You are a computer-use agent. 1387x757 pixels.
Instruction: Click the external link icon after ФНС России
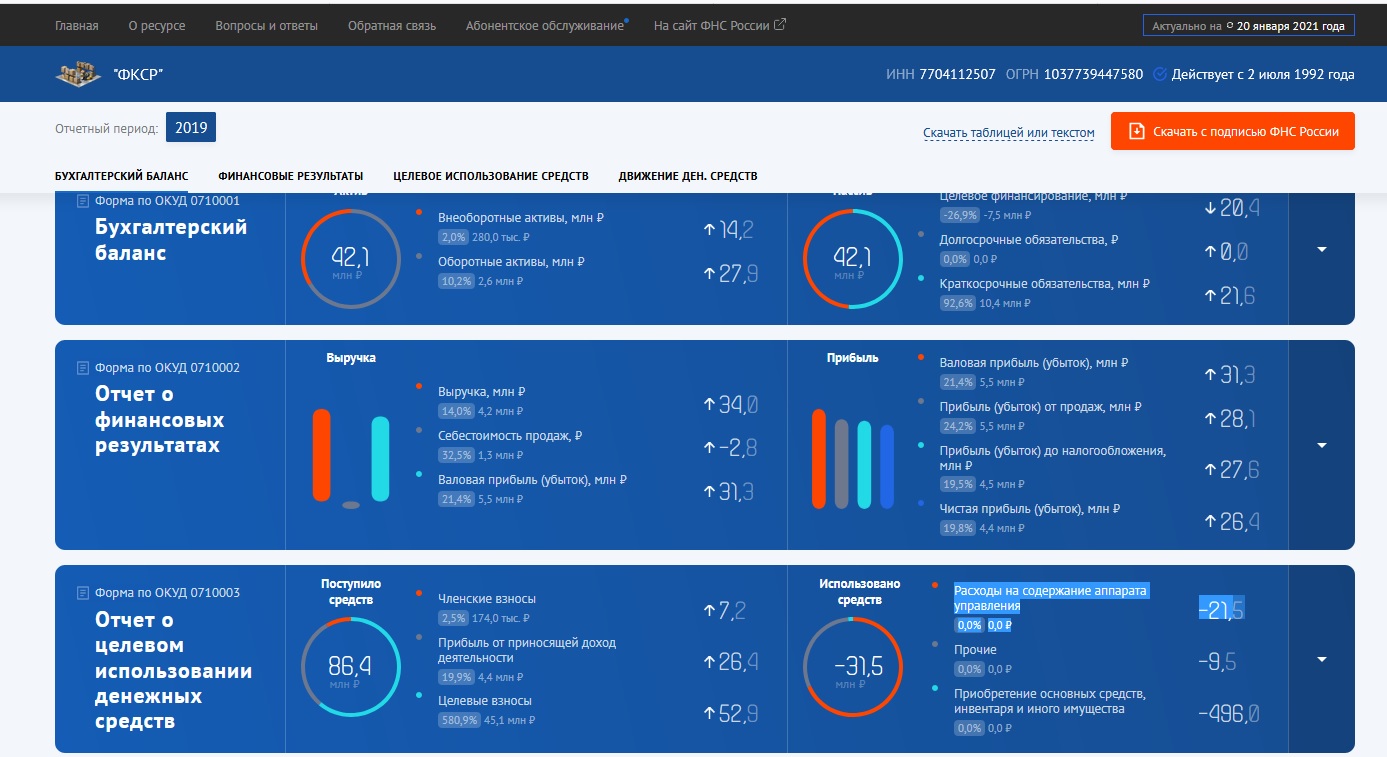[780, 25]
